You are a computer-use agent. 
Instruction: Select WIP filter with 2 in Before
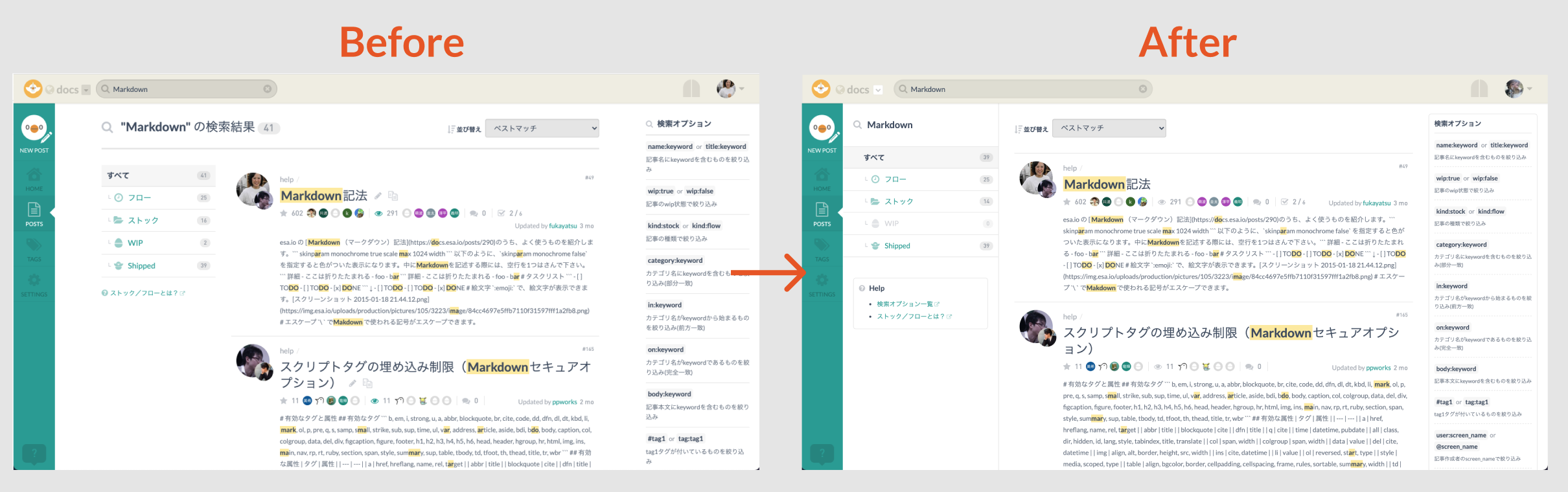[158, 243]
